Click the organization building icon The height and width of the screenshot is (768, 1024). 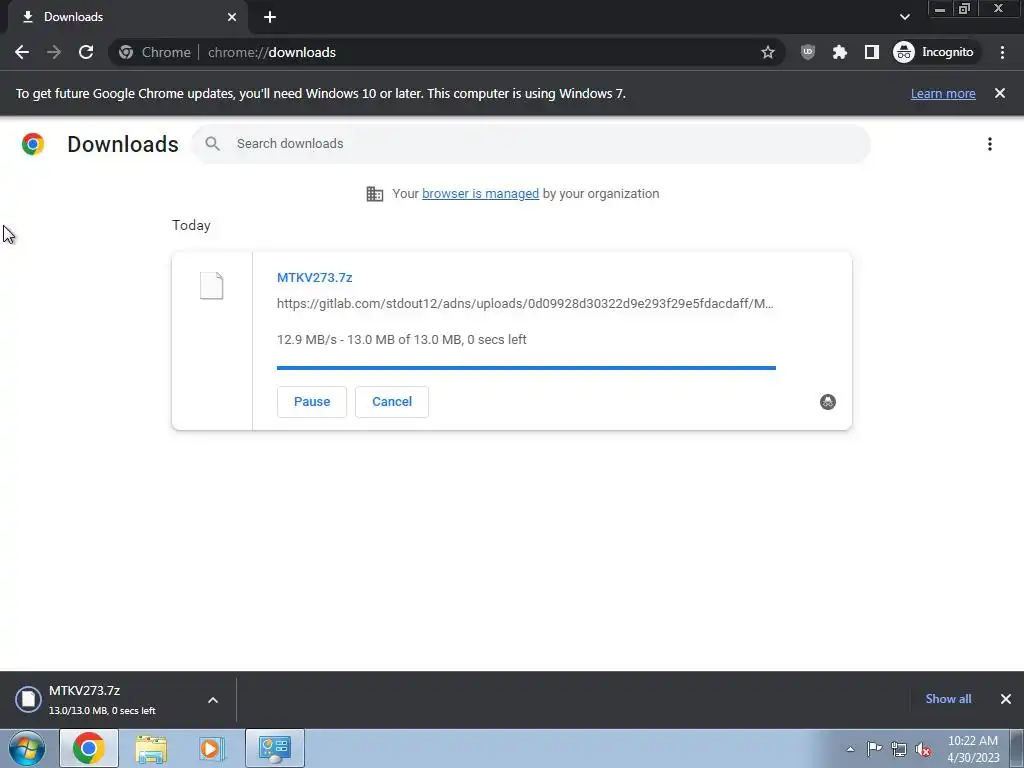tap(375, 194)
